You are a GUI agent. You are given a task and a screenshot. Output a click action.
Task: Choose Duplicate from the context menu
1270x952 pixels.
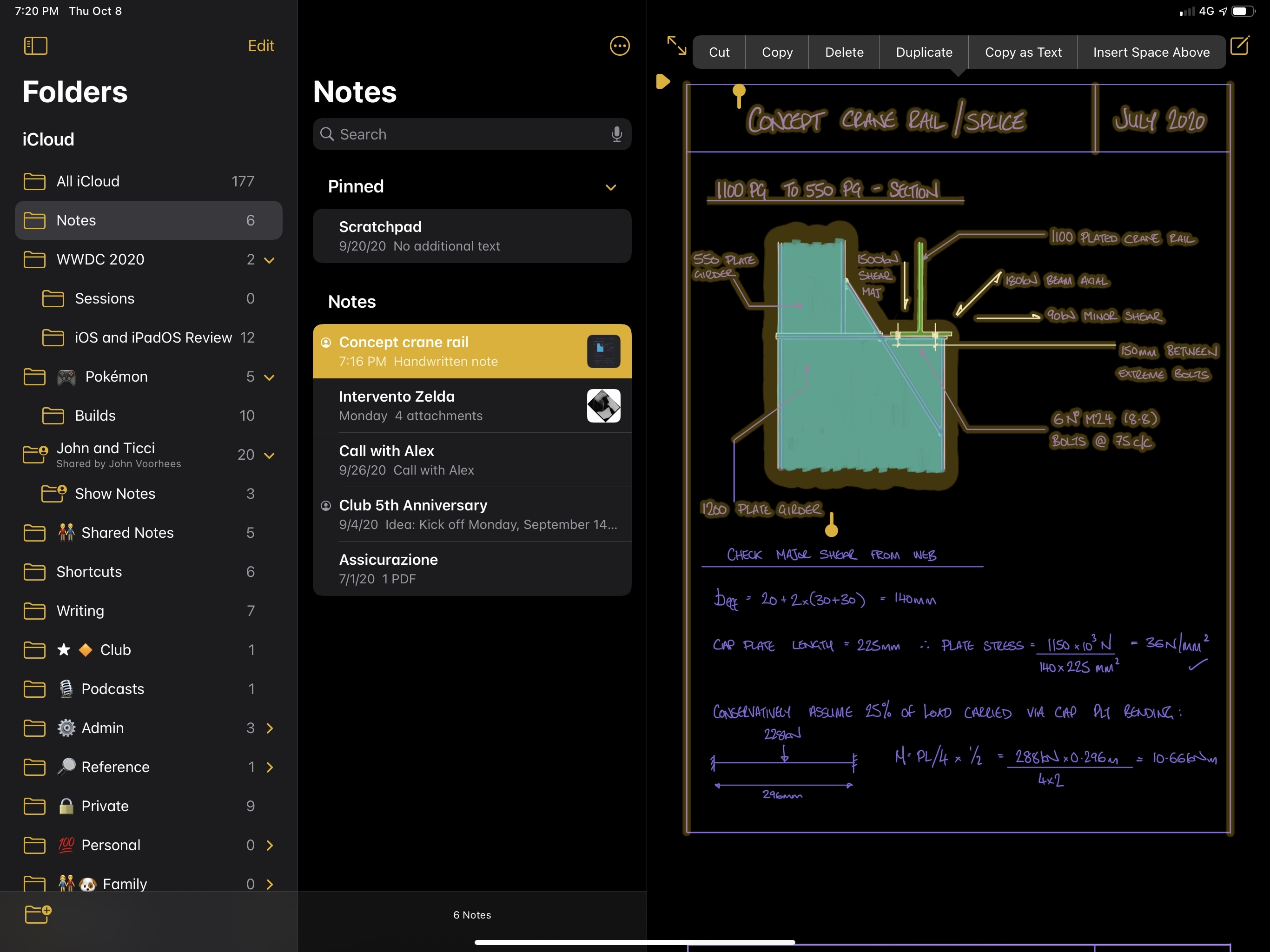pos(924,52)
